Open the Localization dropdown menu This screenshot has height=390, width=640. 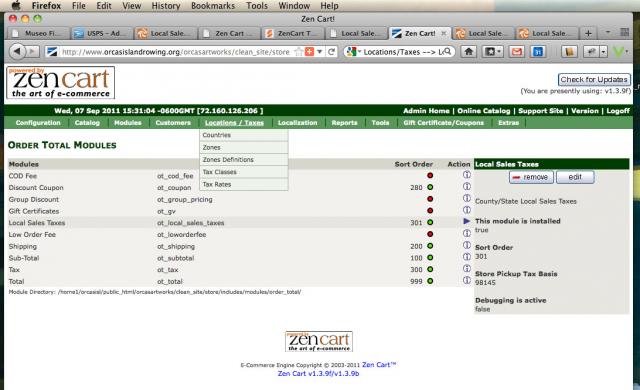tap(297, 123)
